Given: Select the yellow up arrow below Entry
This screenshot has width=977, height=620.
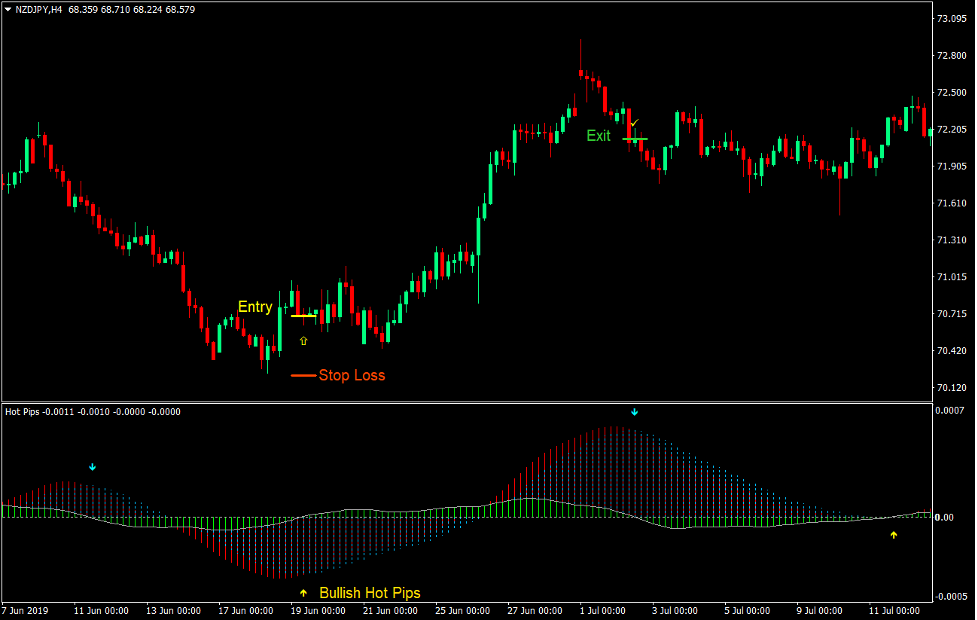Looking at the screenshot, I should [x=303, y=340].
